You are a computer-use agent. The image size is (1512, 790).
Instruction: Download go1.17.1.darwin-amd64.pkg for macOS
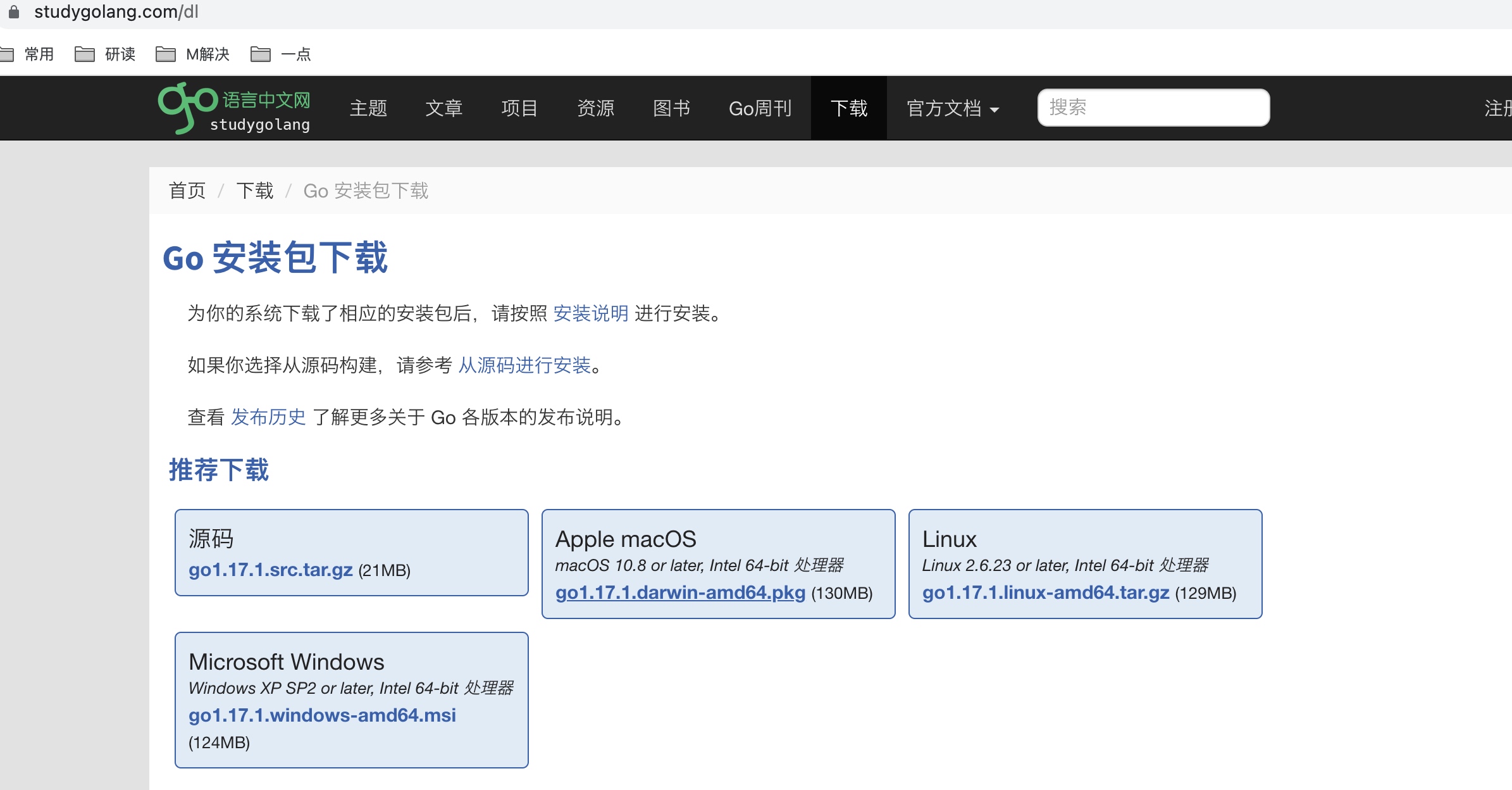(680, 592)
